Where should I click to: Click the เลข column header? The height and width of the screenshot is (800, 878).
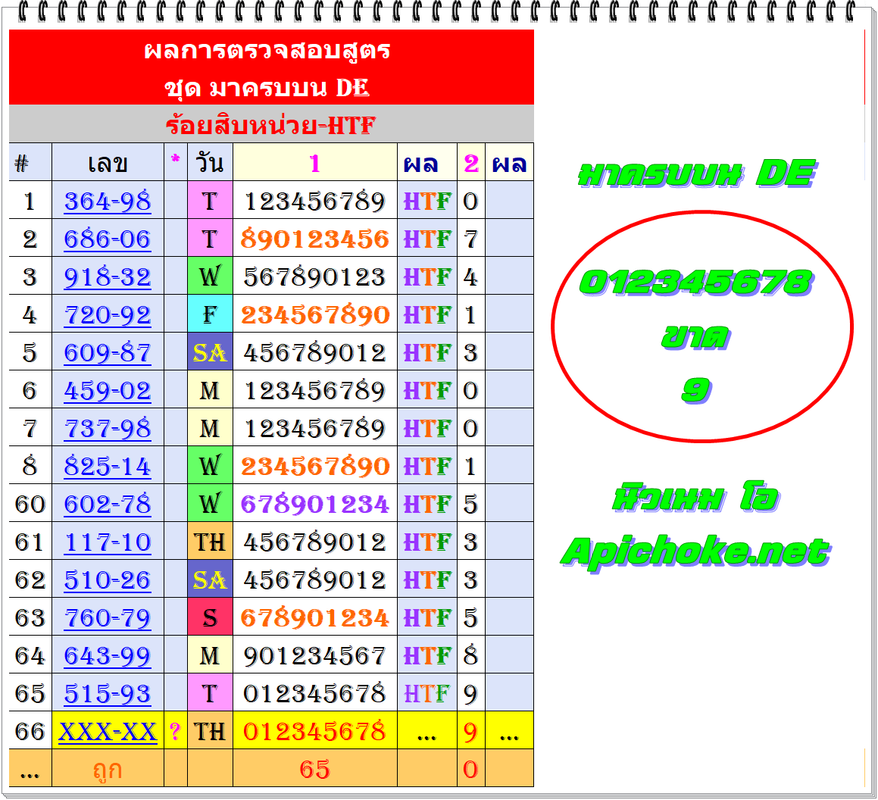click(x=108, y=163)
